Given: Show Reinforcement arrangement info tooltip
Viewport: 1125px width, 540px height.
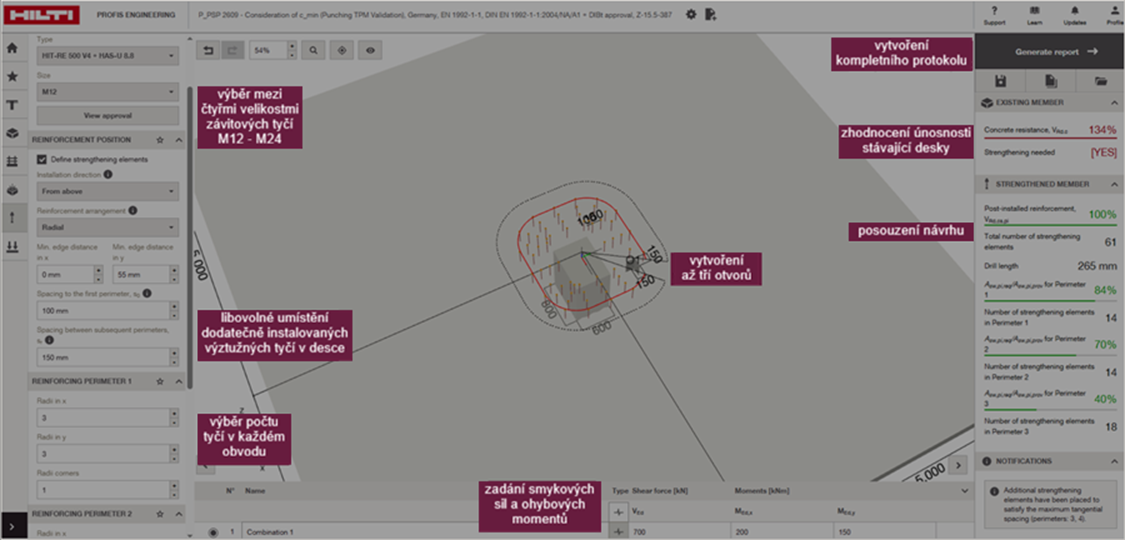Looking at the screenshot, I should coord(133,211).
